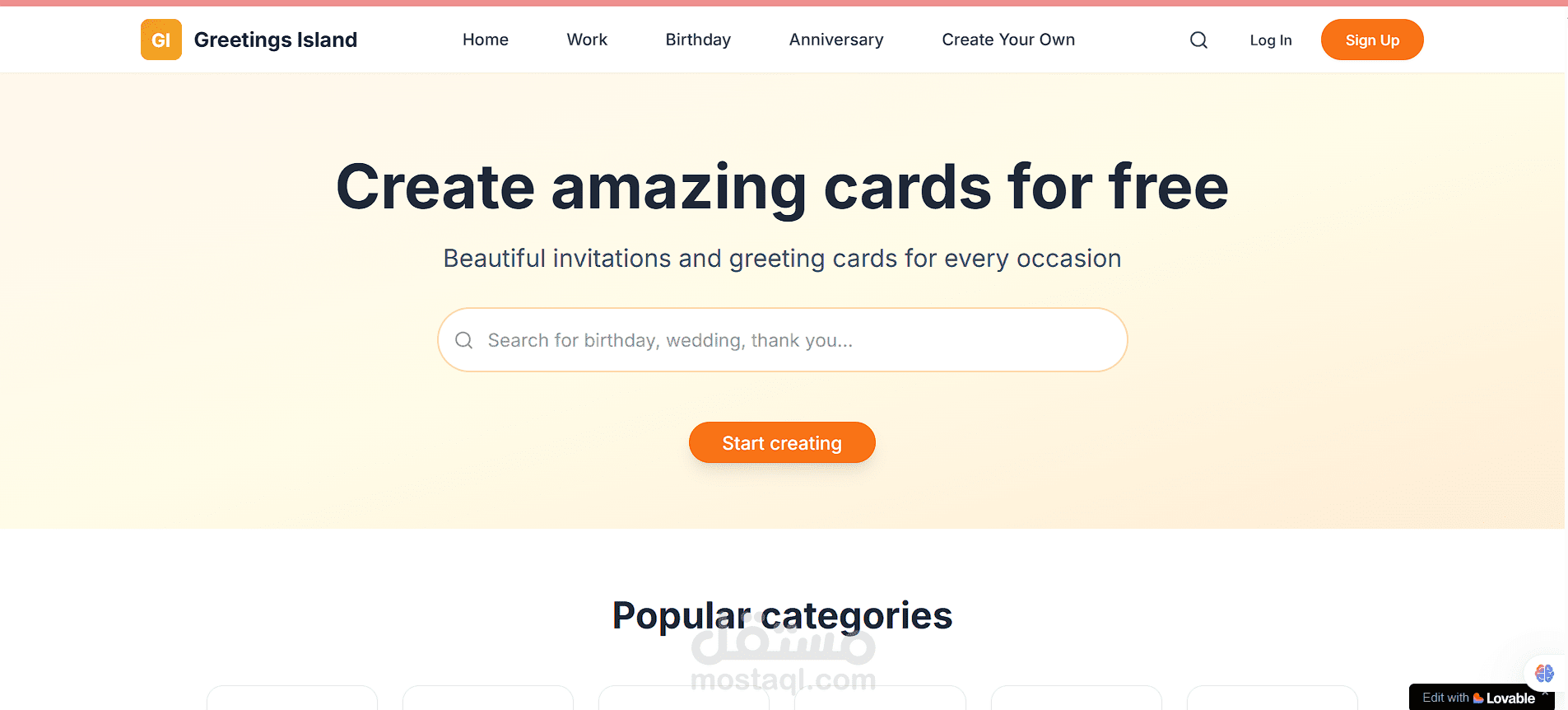Open the header search magnifier icon
The width and height of the screenshot is (1568, 710).
(1198, 40)
